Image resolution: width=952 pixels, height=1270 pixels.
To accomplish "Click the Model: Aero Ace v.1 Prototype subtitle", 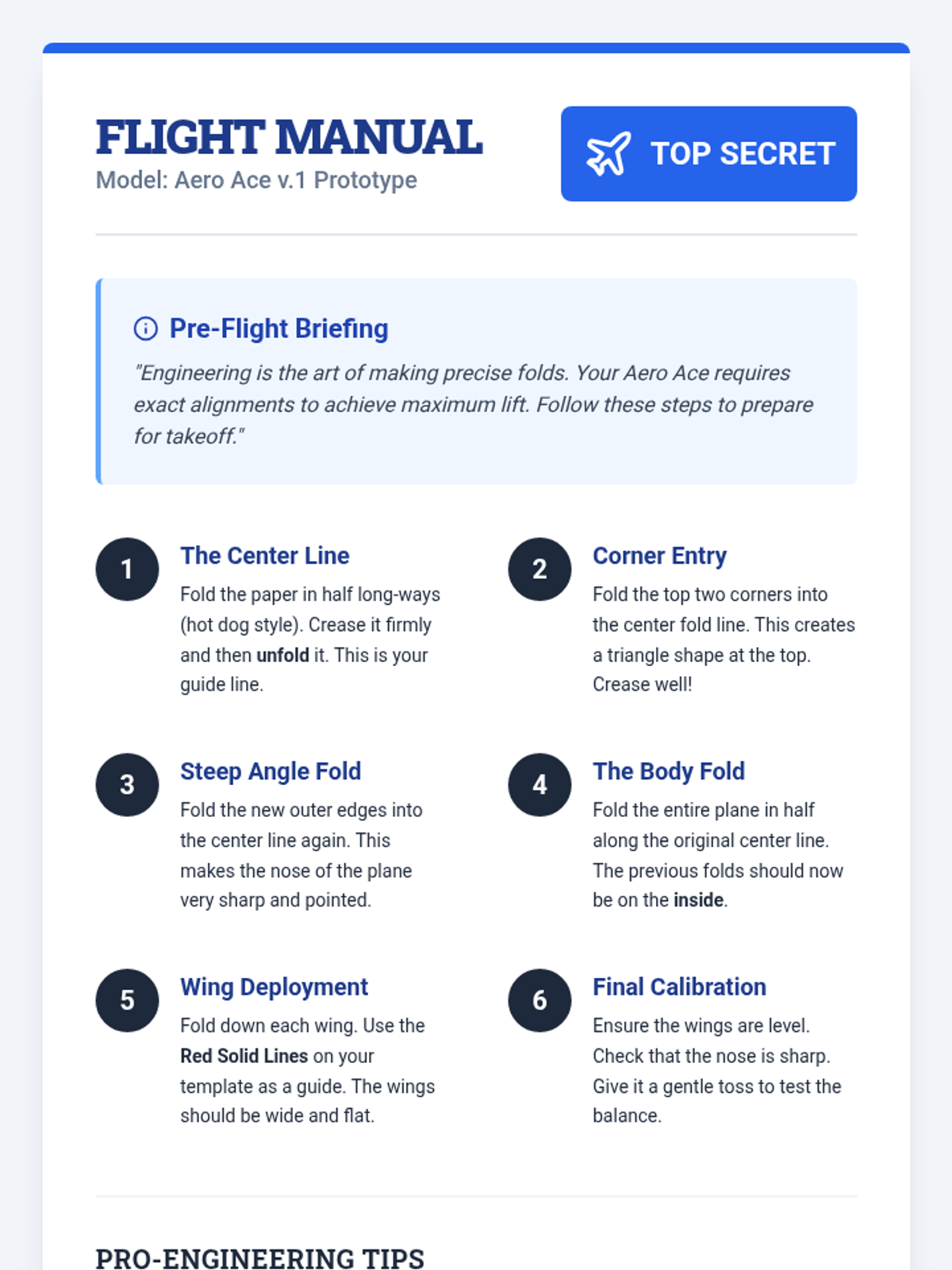I will tap(256, 180).
